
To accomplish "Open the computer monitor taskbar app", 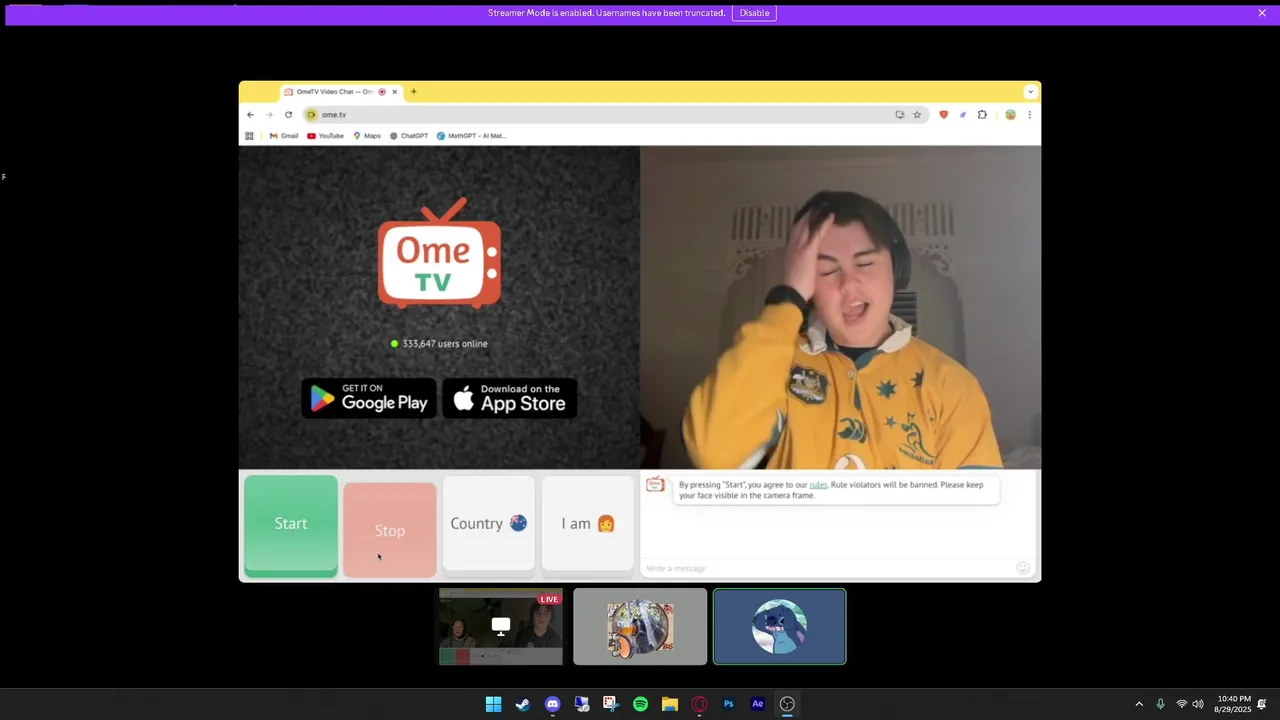I will coord(582,704).
